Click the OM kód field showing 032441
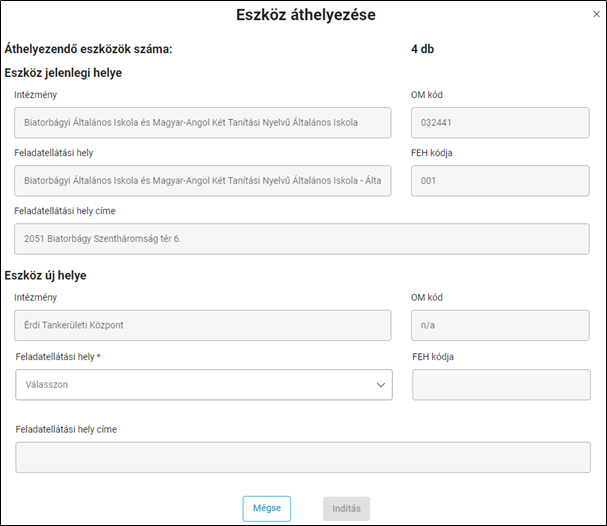The height and width of the screenshot is (526, 607). [x=500, y=122]
